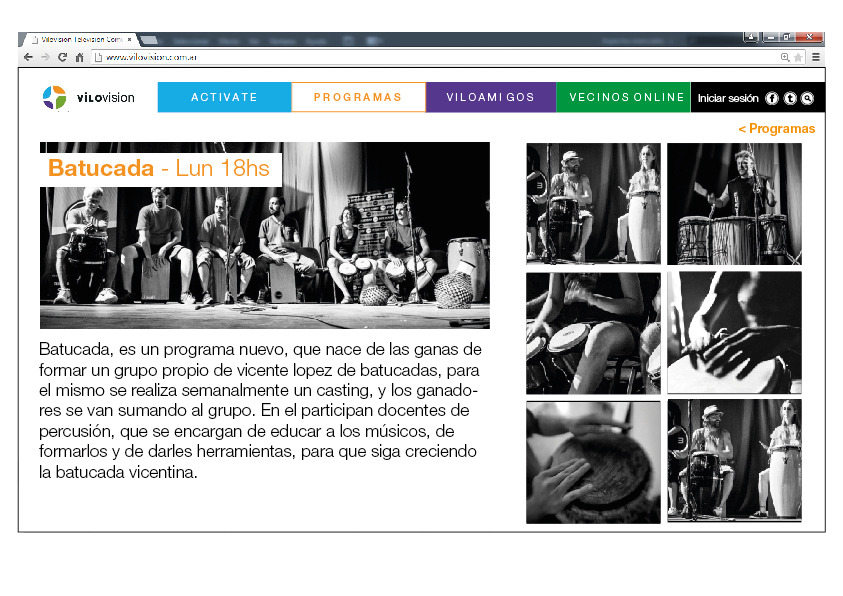Open the Facebook page via its icon

[x=771, y=98]
